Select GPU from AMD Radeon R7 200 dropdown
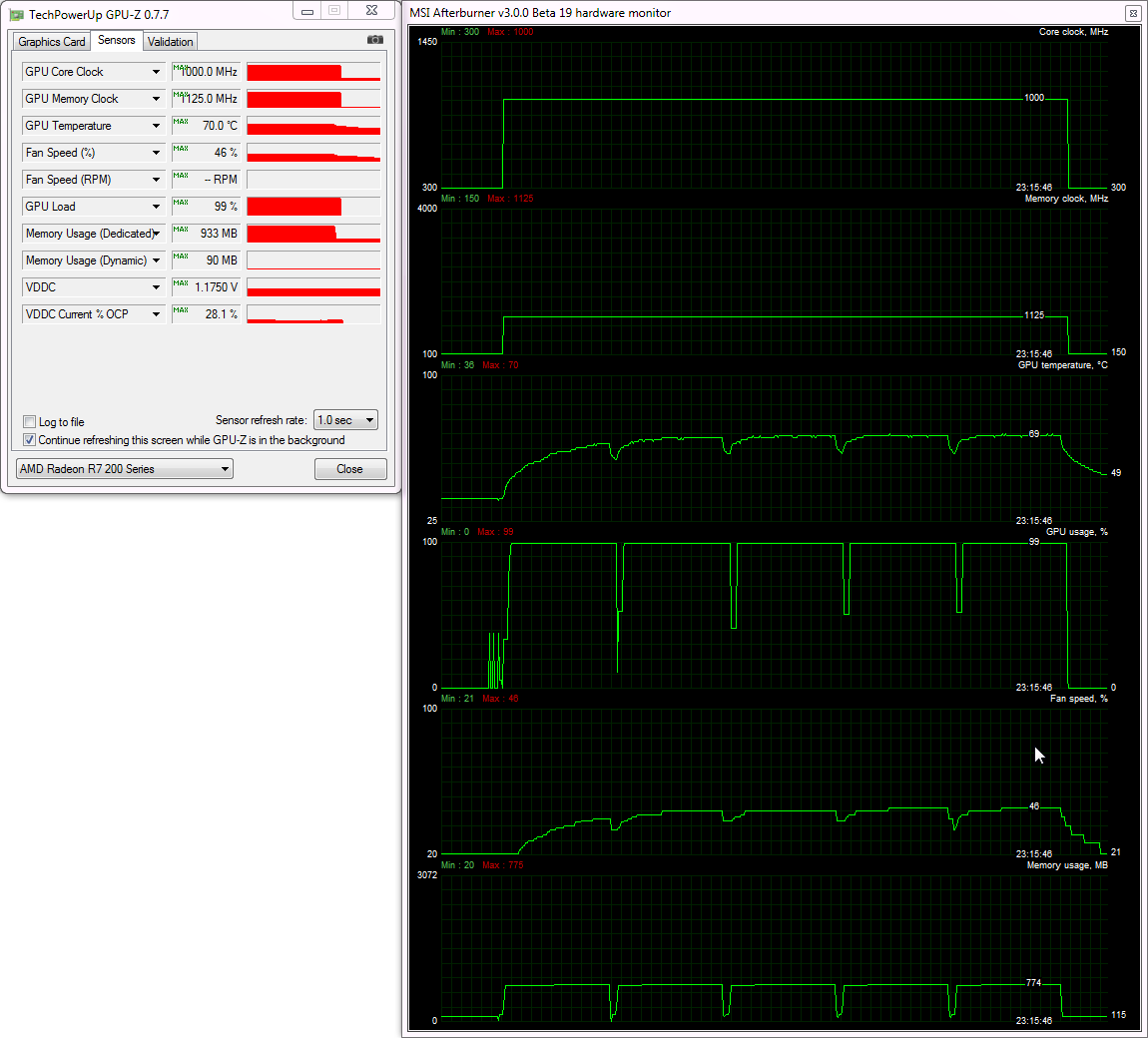 click(x=125, y=468)
